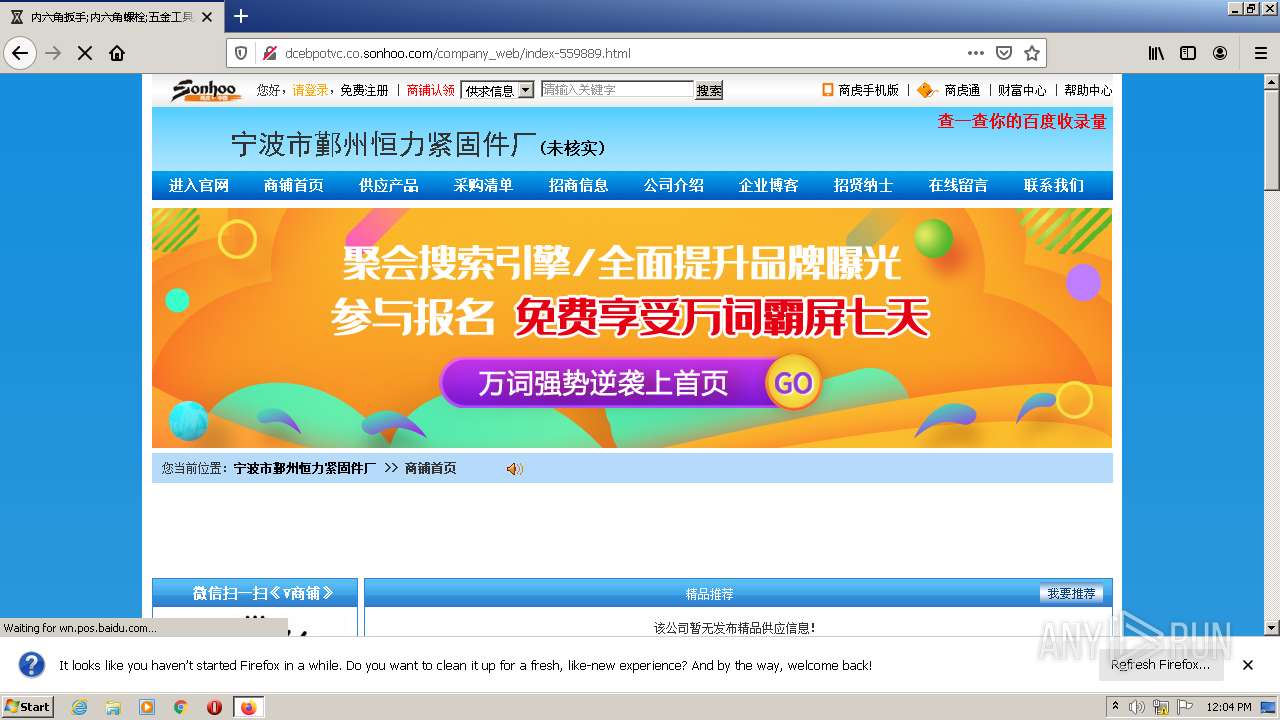View site connection security info icon

[268, 53]
